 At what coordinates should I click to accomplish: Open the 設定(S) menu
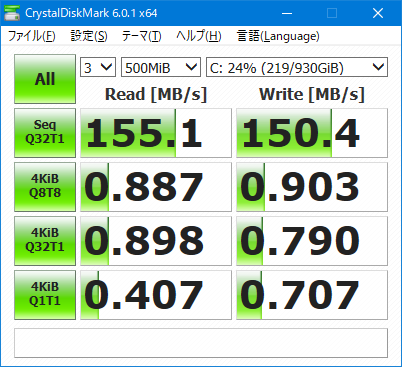[89, 36]
